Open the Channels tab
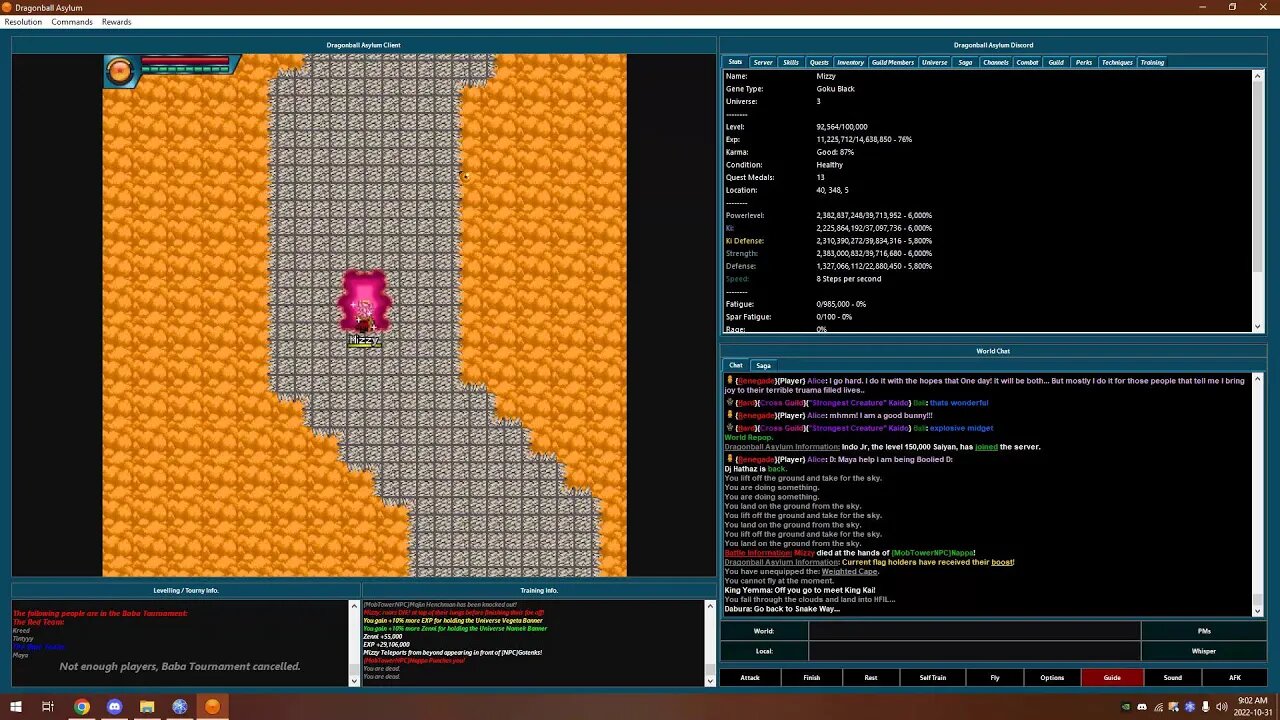This screenshot has width=1280, height=720. point(996,62)
